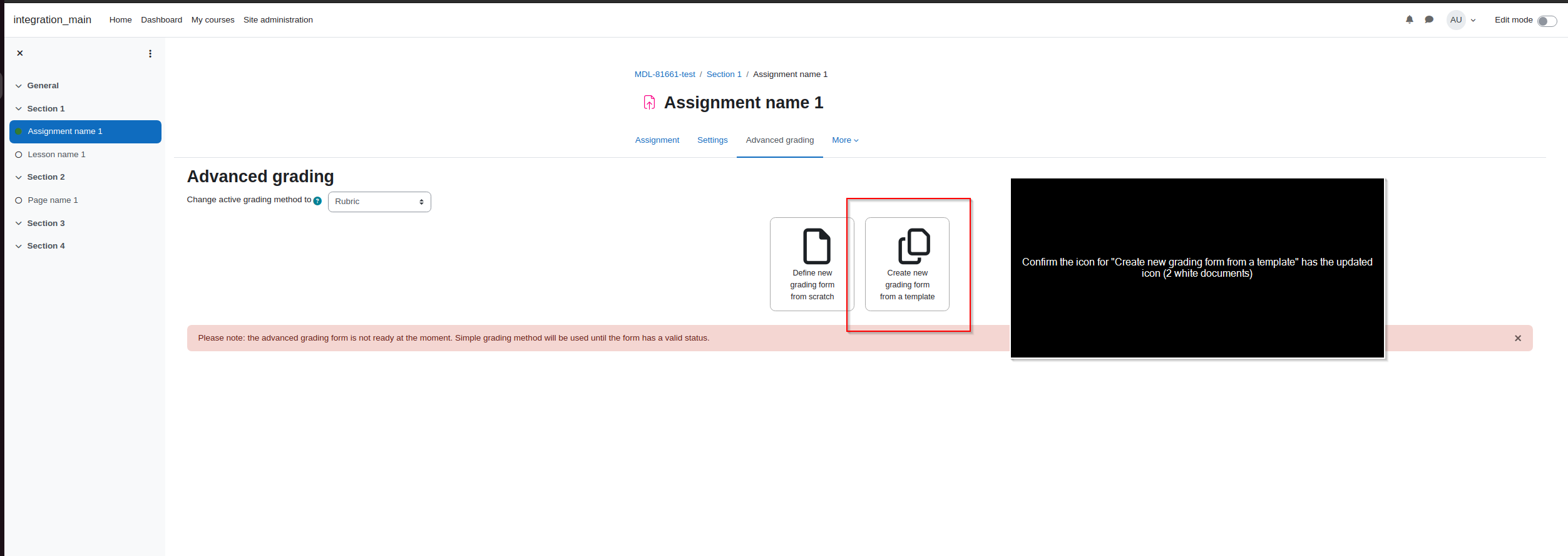Collapse Section 2 chevron in course index
Screen dimensions: 1568x556
pyautogui.click(x=19, y=177)
